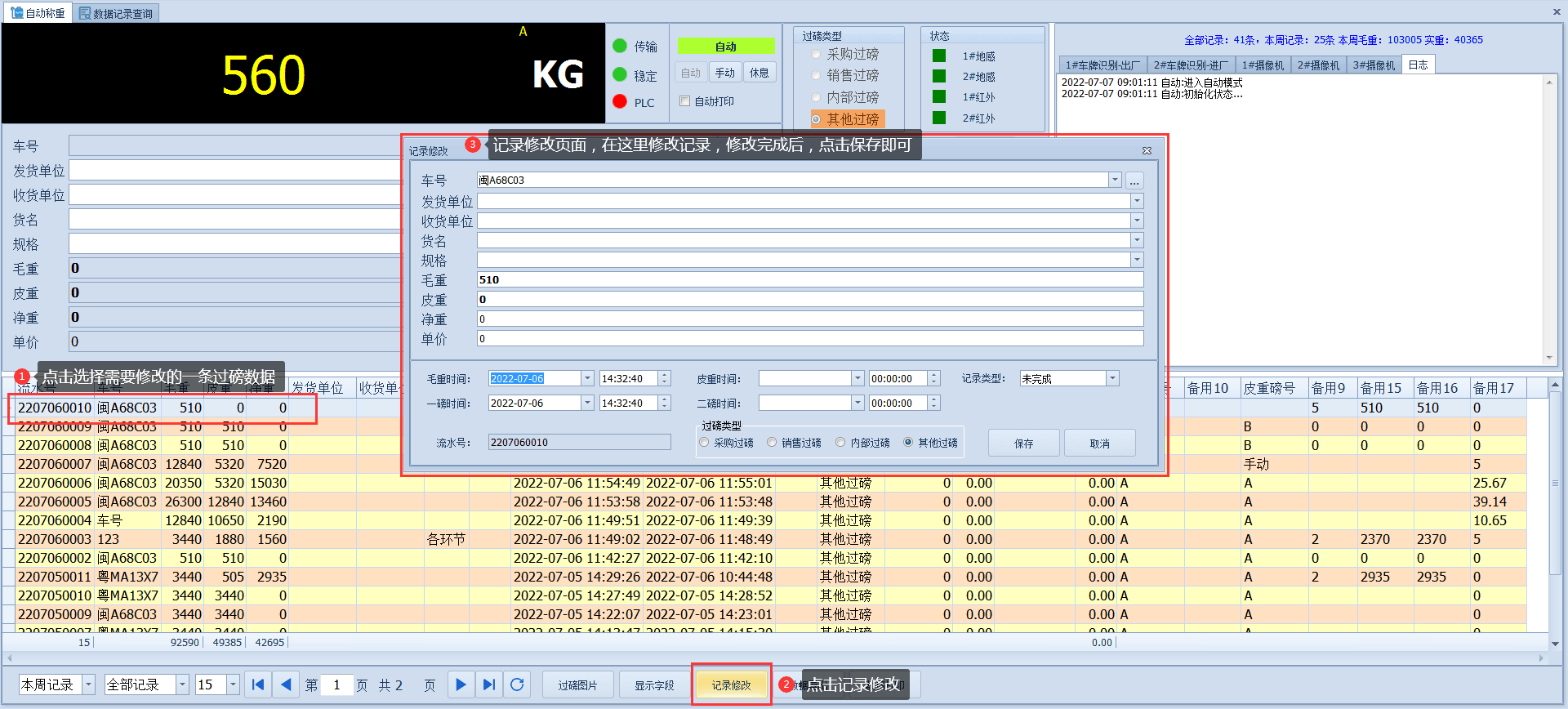Open the 全部记录 filter dropdown
Screen dimensions: 1568x709
click(x=183, y=684)
